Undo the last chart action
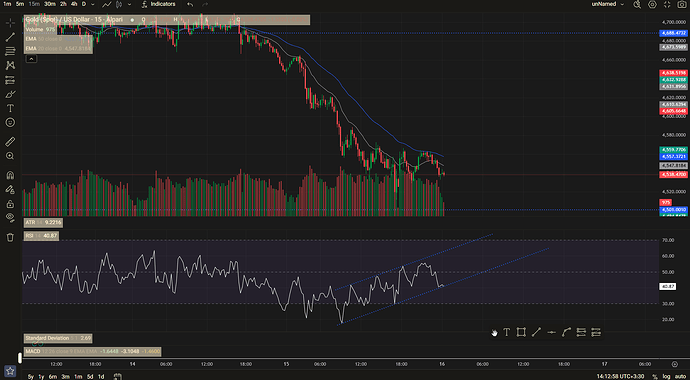This screenshot has width=690, height=380. pos(190,4)
